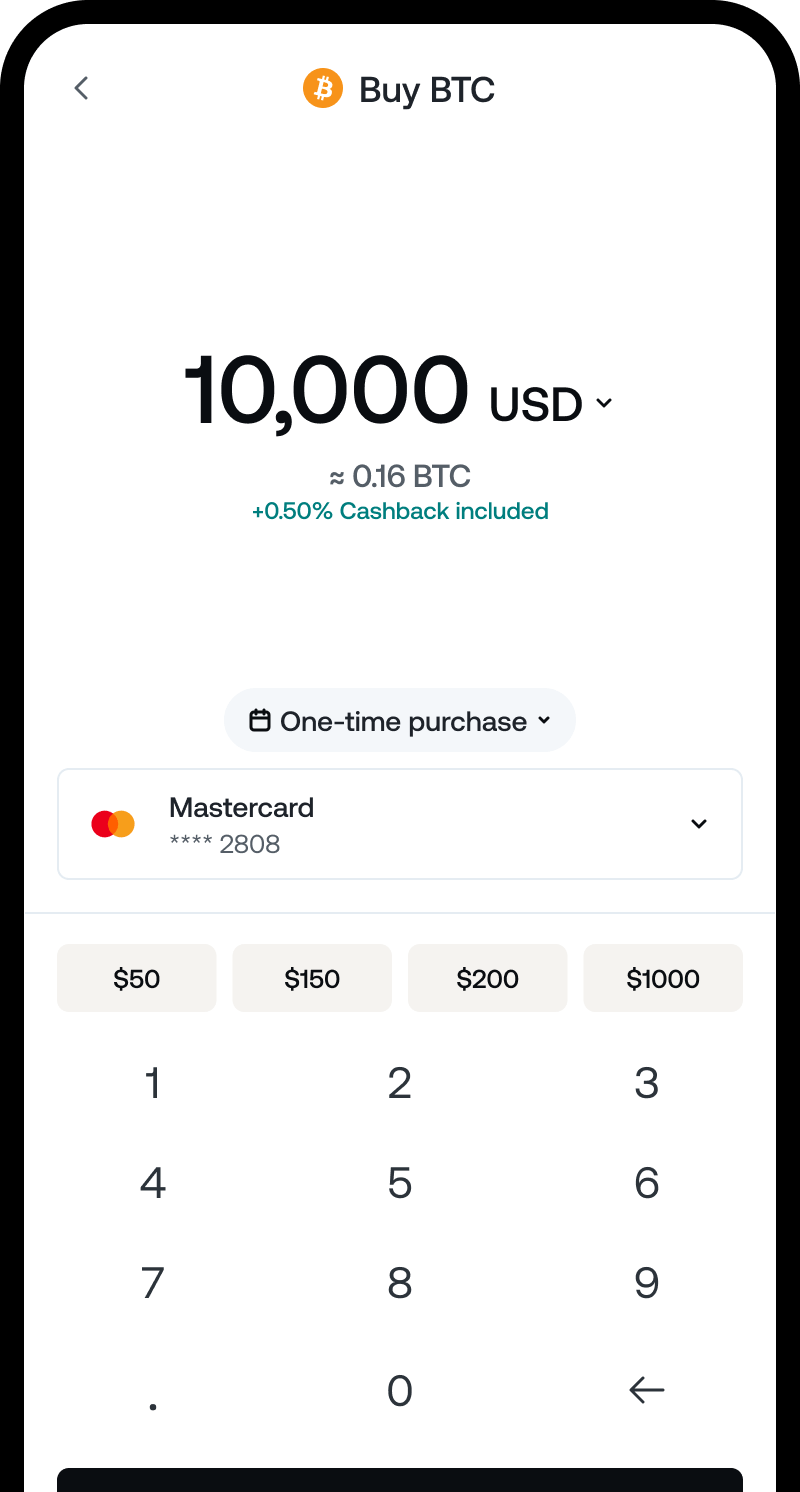This screenshot has height=1492, width=800.
Task: Select the $50 quick amount
Action: click(137, 978)
